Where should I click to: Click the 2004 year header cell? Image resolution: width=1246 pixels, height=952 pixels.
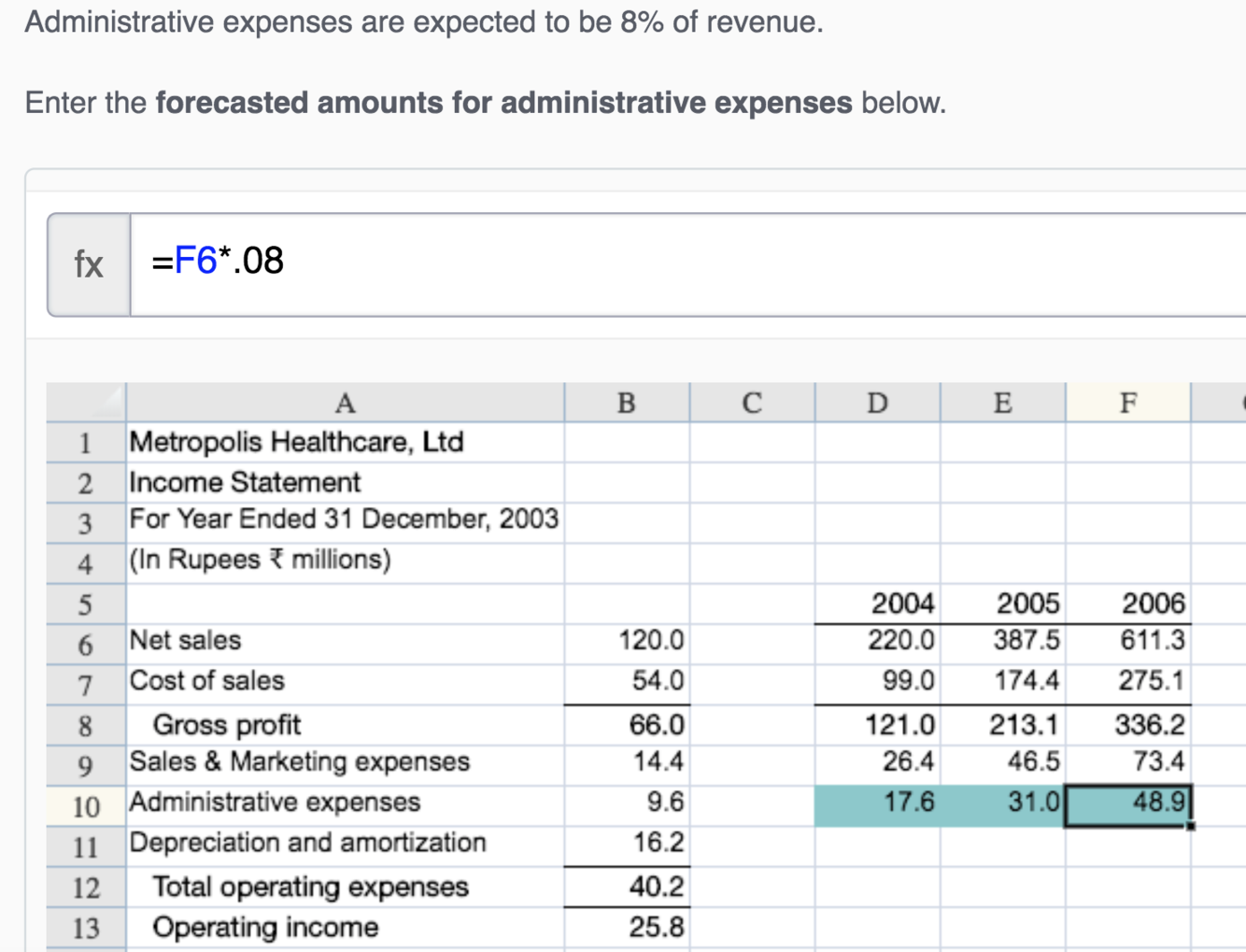pyautogui.click(x=877, y=604)
